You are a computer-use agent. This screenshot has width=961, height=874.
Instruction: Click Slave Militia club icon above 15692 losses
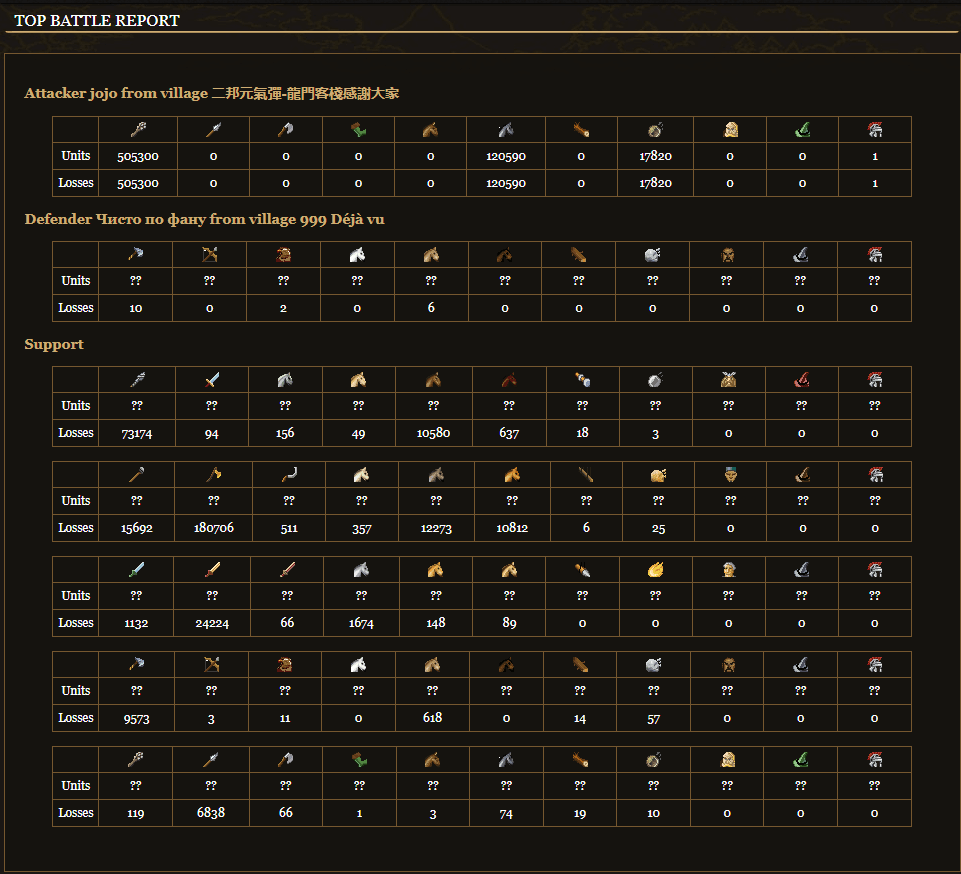coord(137,474)
